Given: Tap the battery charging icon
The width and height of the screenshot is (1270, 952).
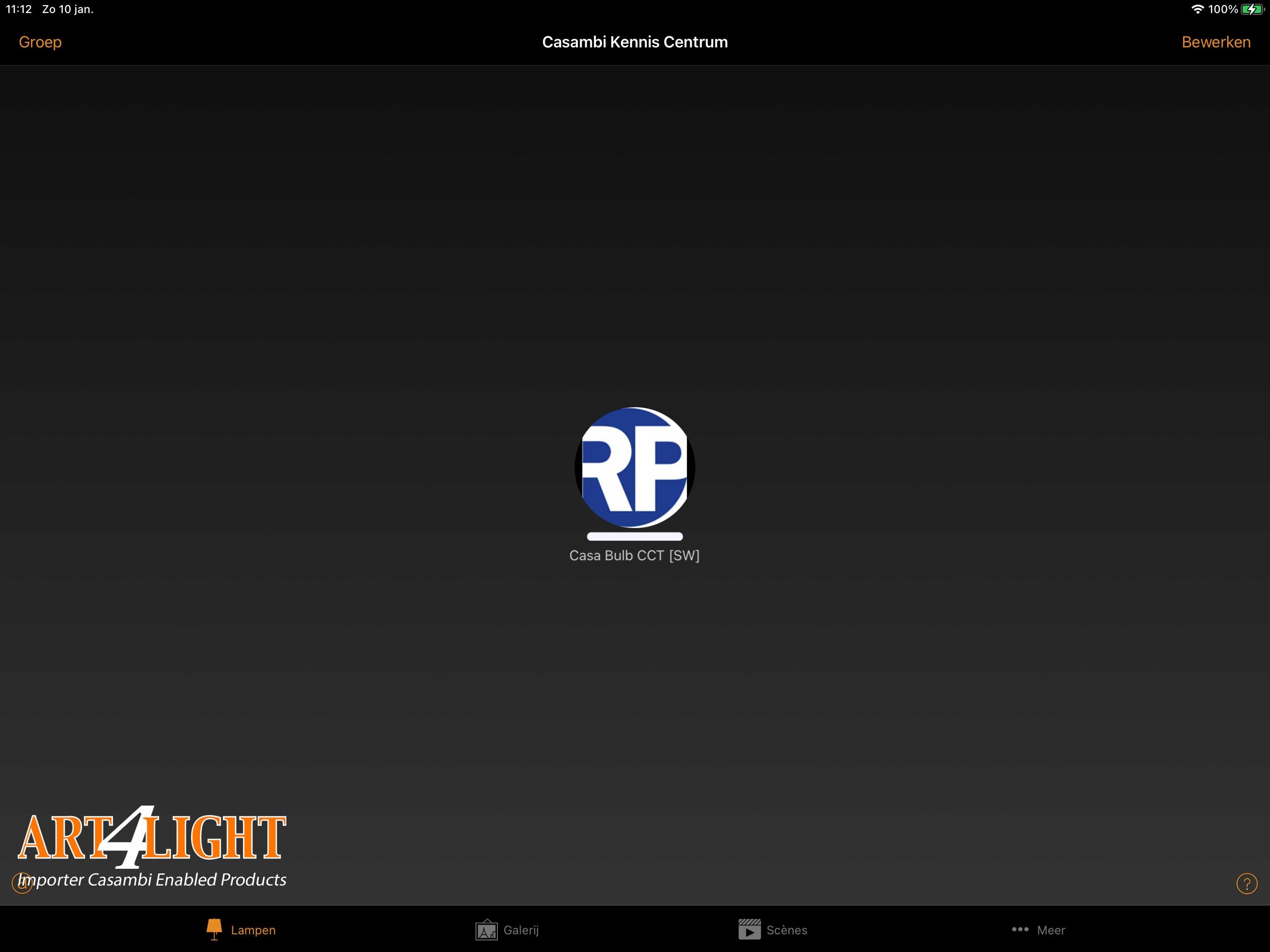Looking at the screenshot, I should point(1252,9).
